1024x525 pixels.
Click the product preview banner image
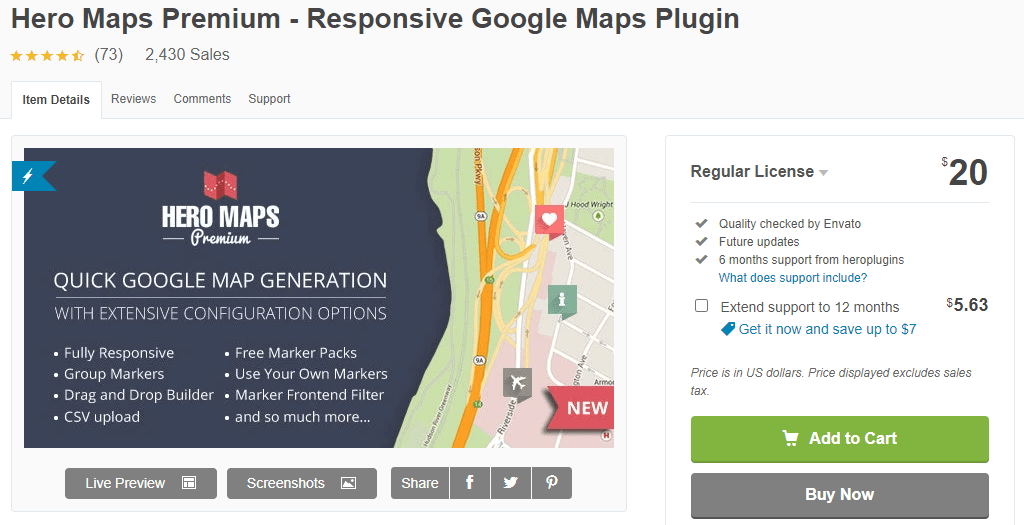[x=319, y=298]
